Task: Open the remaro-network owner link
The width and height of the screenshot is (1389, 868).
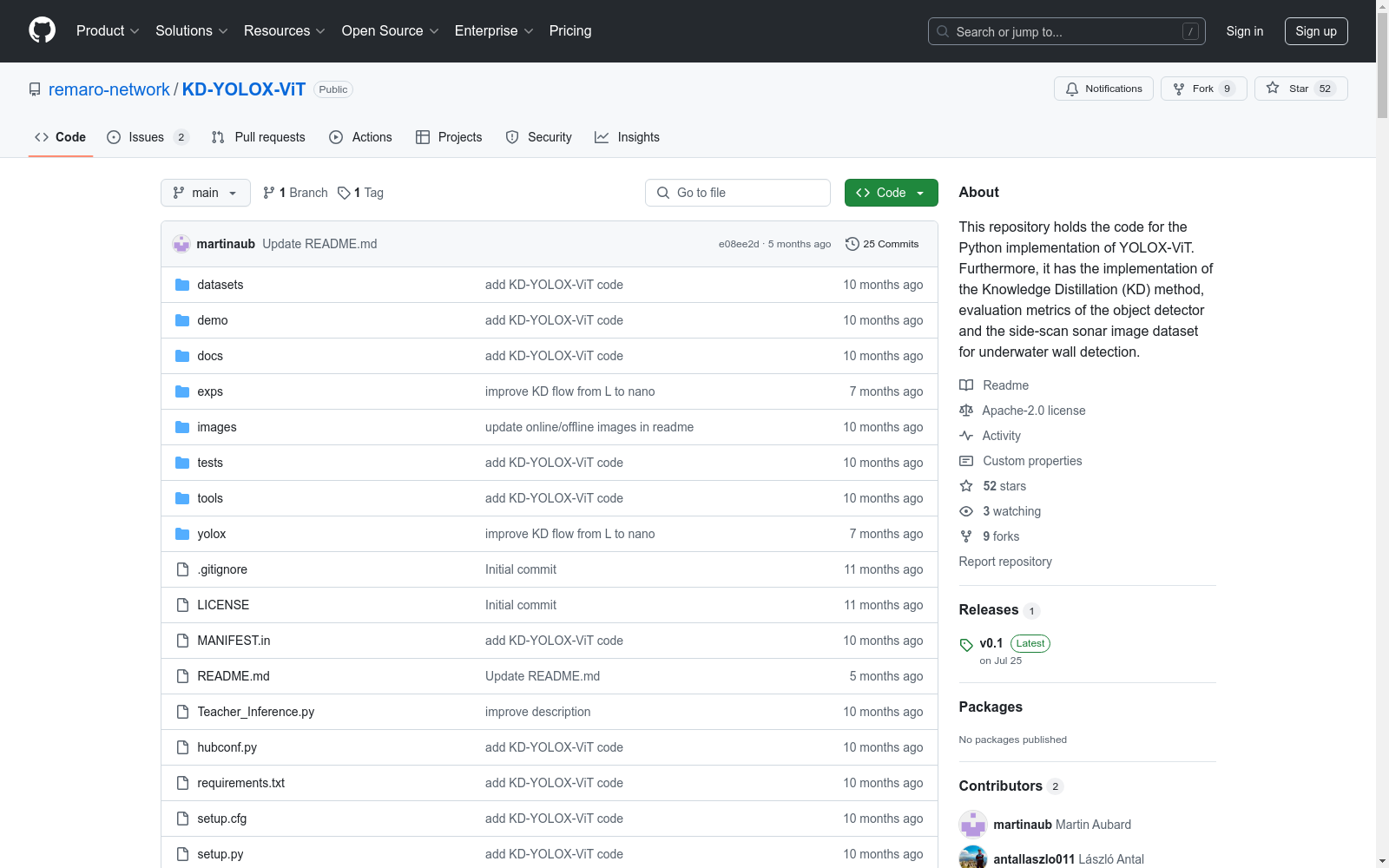Action: click(x=109, y=89)
